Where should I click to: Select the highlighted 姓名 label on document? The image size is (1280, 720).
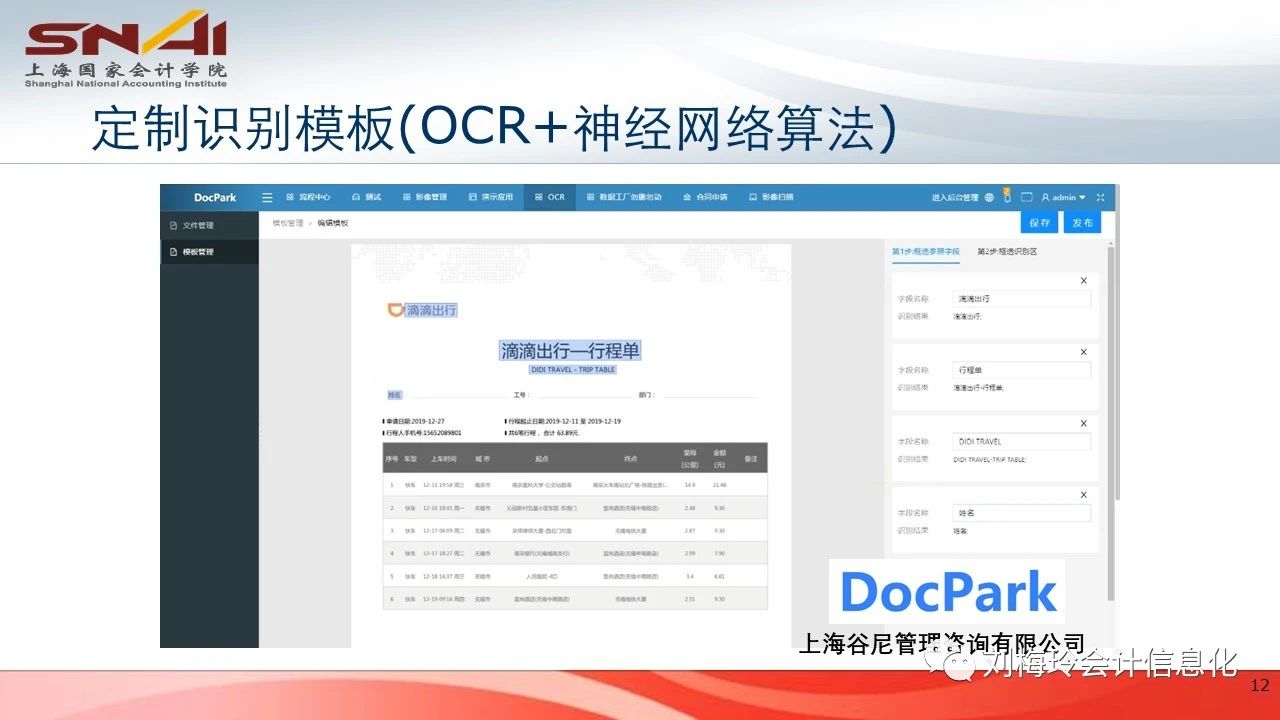(394, 395)
